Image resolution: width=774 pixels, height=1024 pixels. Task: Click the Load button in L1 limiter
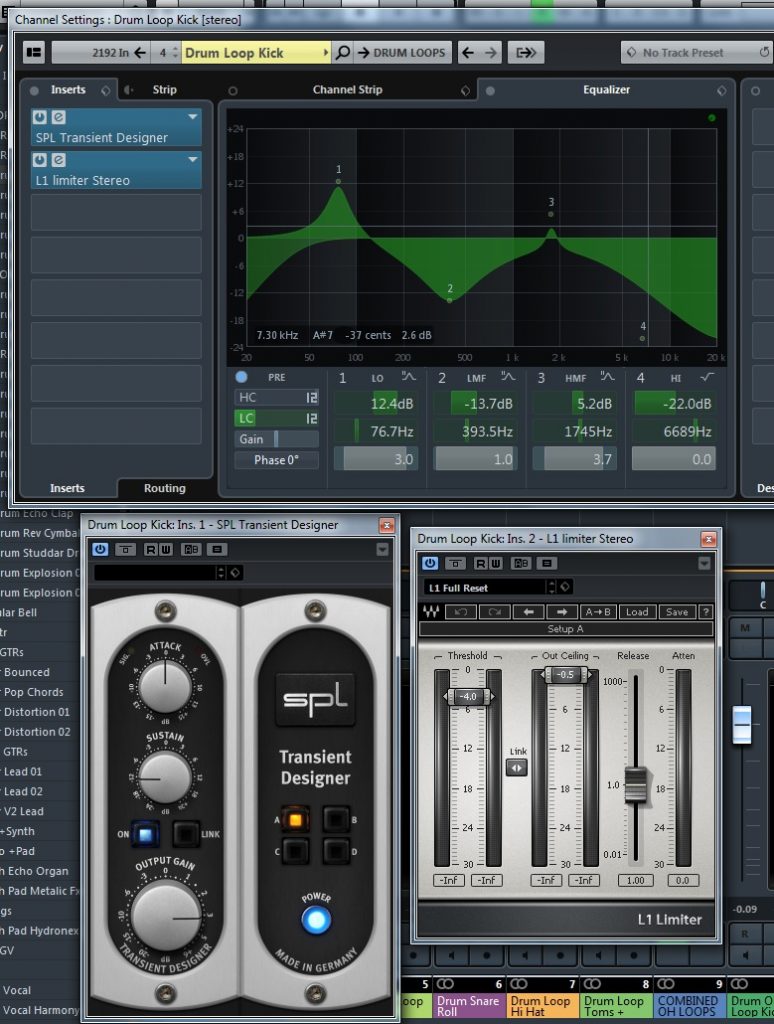coord(637,612)
